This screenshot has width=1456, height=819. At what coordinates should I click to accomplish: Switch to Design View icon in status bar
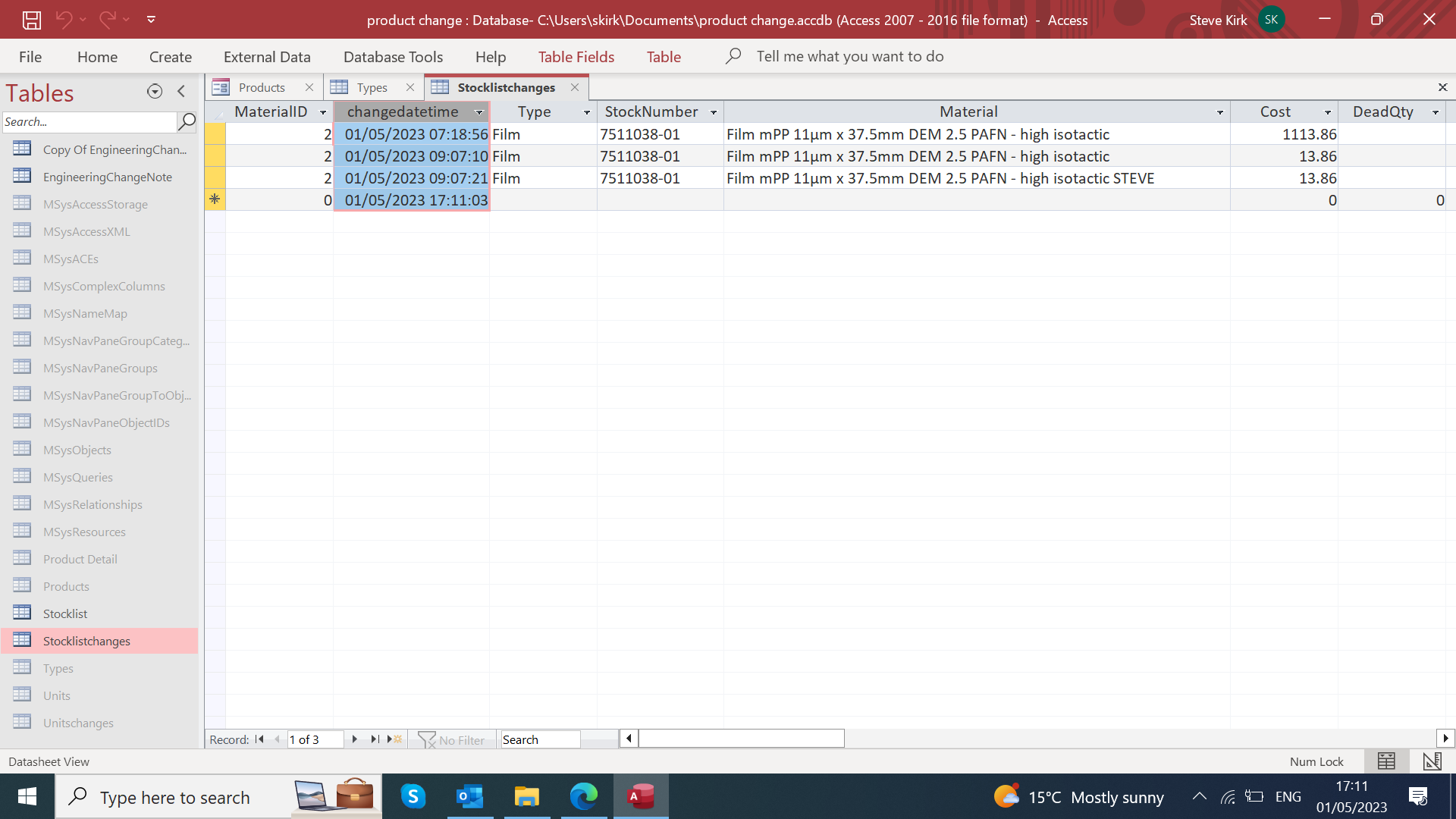[x=1432, y=761]
